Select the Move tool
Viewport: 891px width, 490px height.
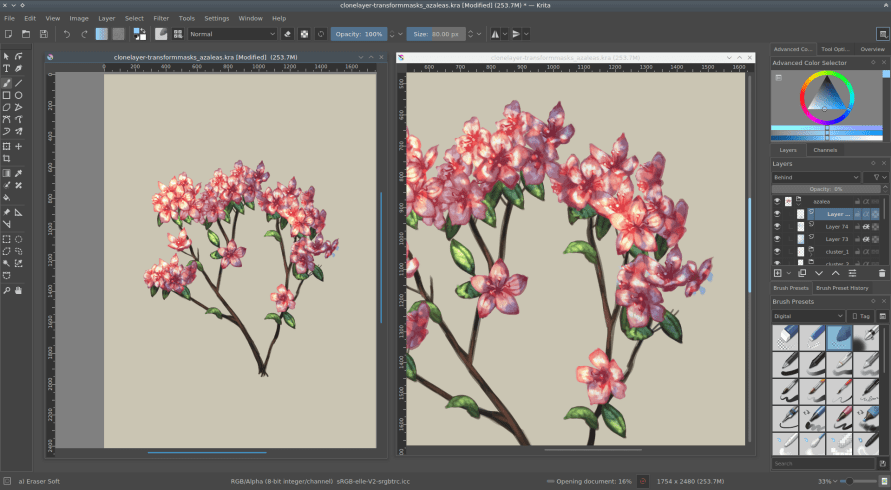click(19, 146)
